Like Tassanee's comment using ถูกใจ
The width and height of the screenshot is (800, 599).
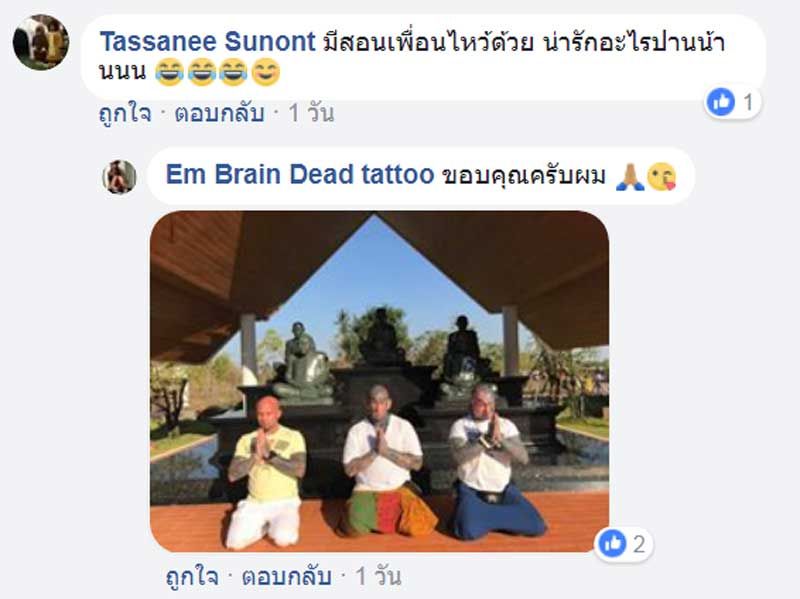click(125, 113)
